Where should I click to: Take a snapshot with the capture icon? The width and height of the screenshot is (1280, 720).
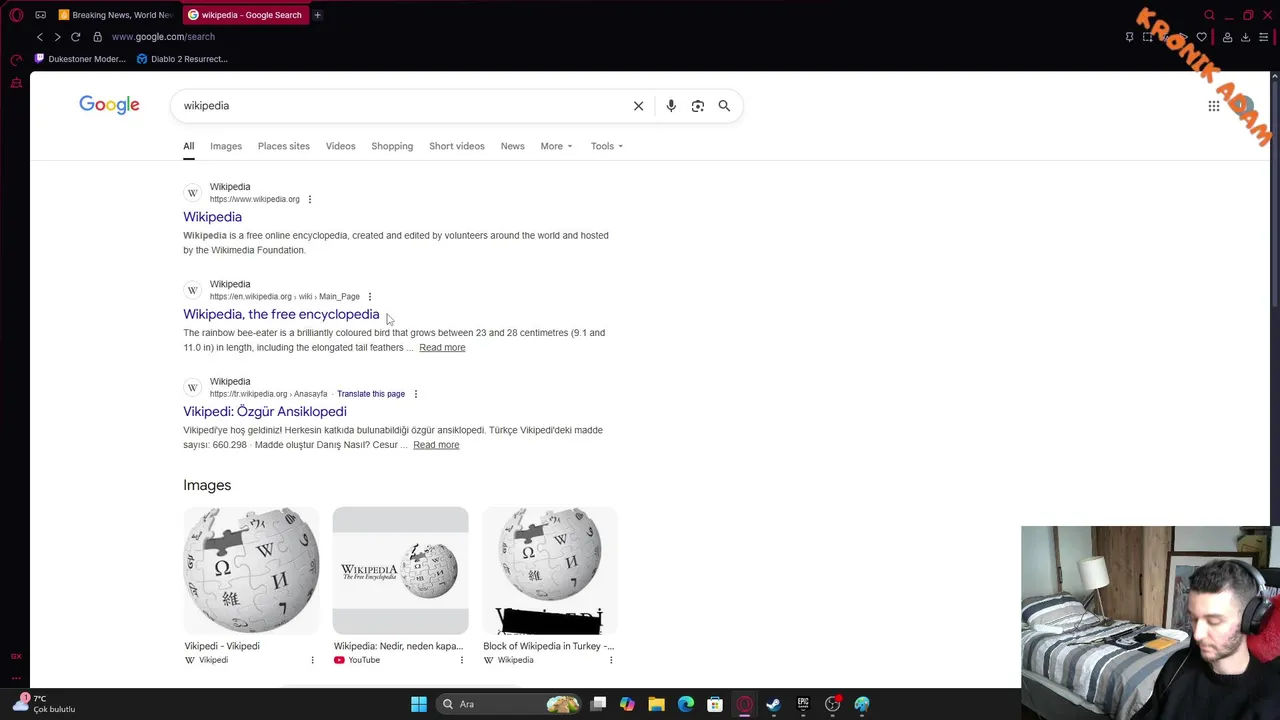pos(1148,37)
